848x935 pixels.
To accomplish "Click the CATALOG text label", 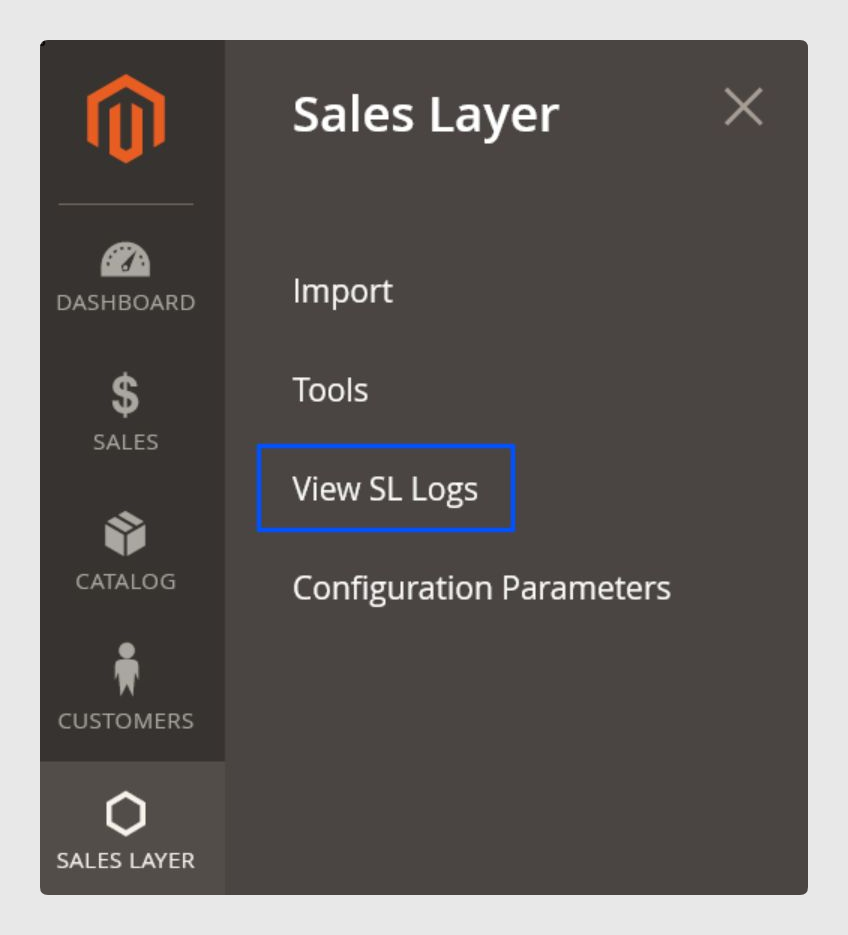I will 126,581.
